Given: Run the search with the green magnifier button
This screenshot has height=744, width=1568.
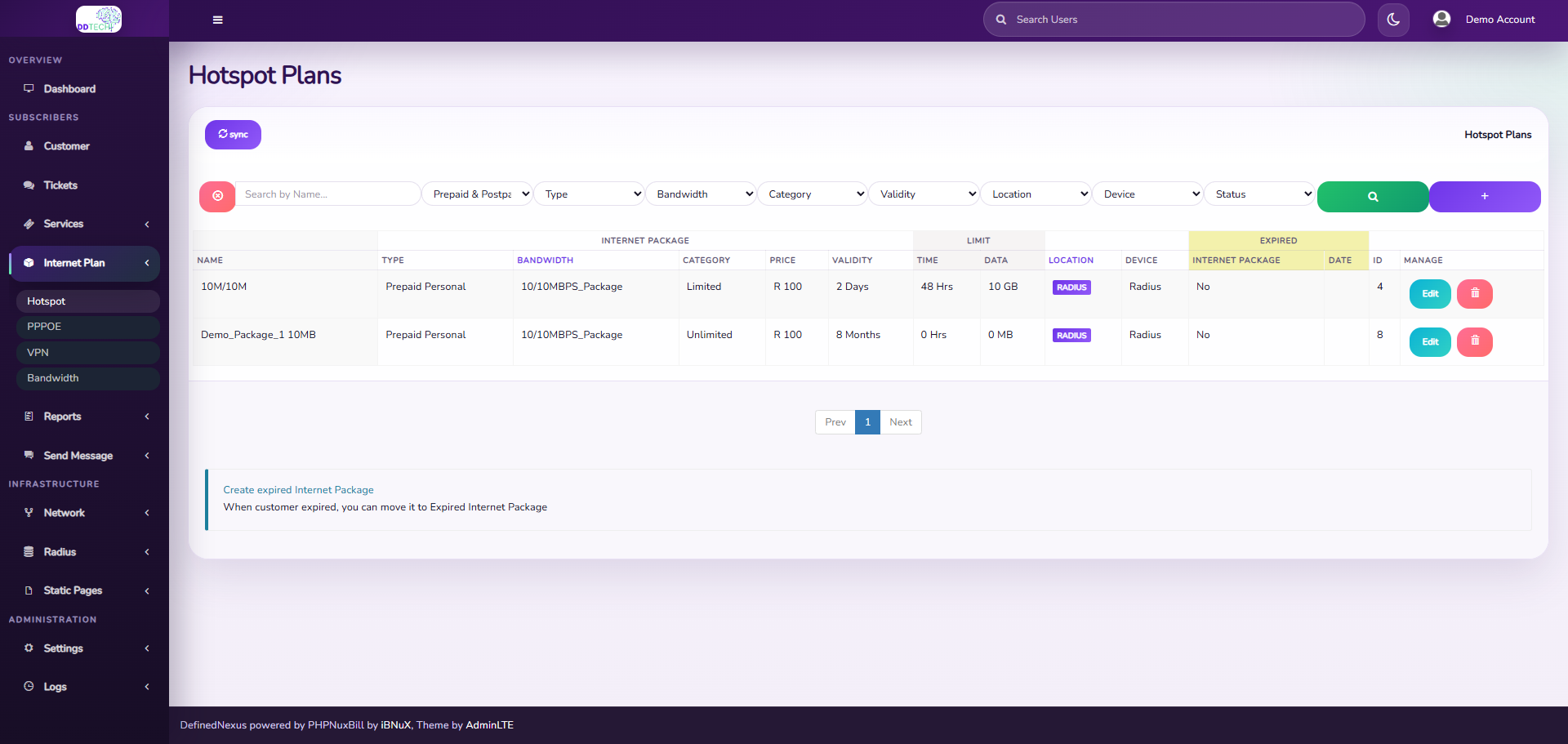Looking at the screenshot, I should (x=1372, y=197).
